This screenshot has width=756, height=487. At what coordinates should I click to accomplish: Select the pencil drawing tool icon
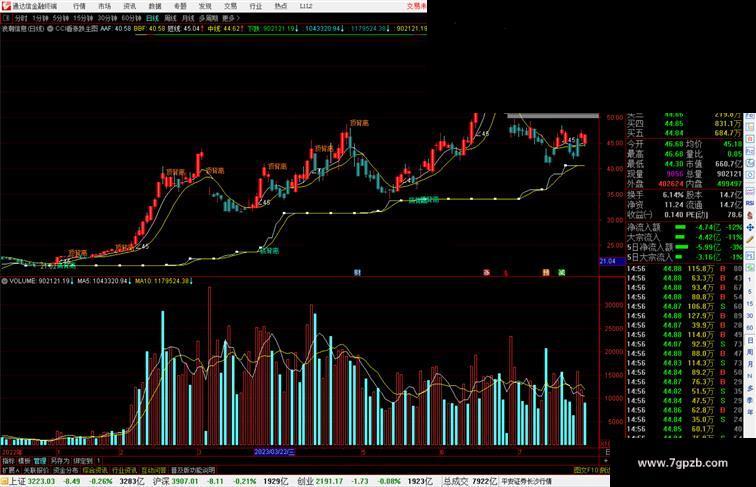point(750,240)
